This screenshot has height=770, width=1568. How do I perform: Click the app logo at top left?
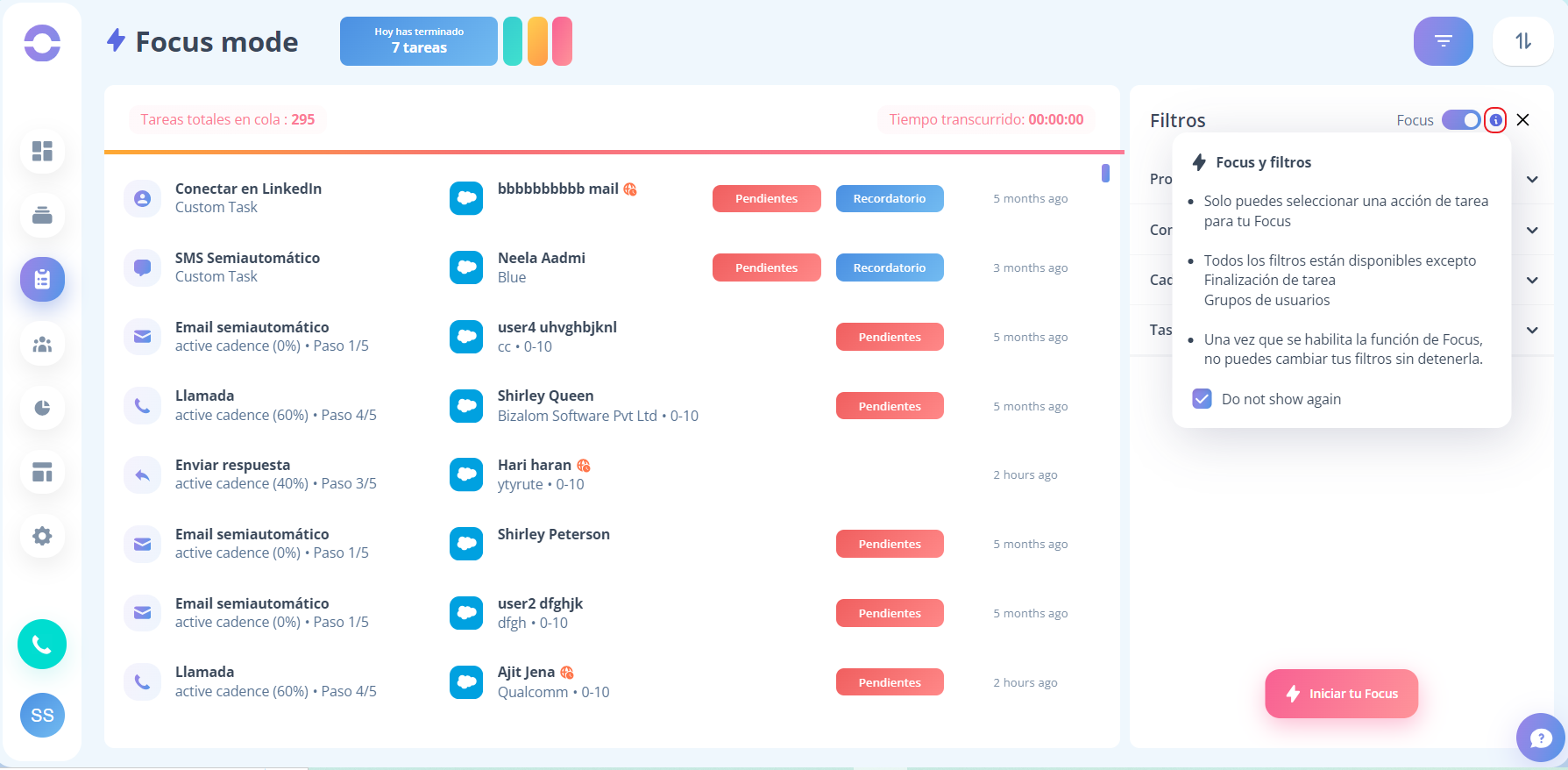(x=42, y=42)
